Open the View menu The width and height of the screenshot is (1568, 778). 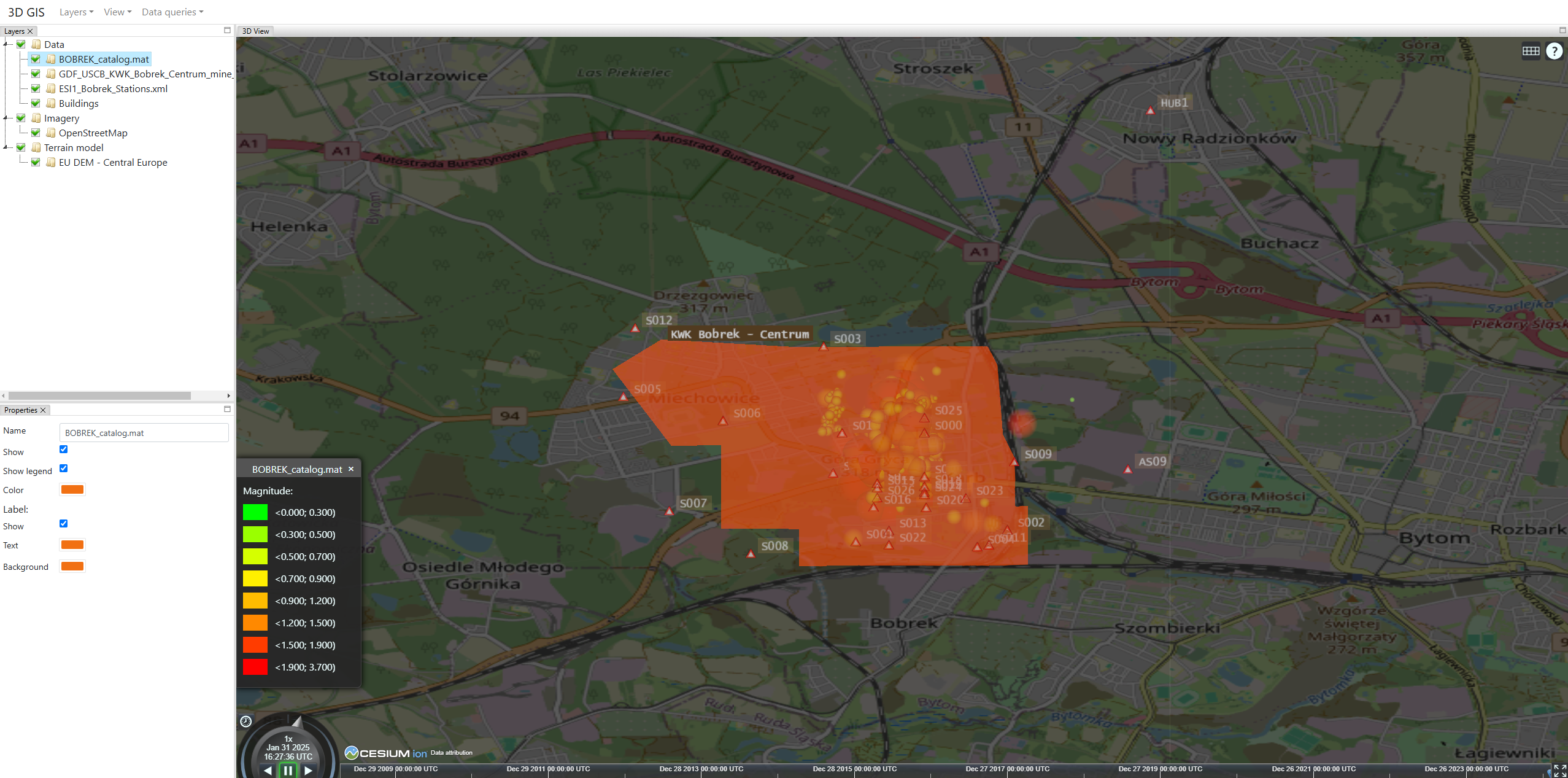coord(117,12)
